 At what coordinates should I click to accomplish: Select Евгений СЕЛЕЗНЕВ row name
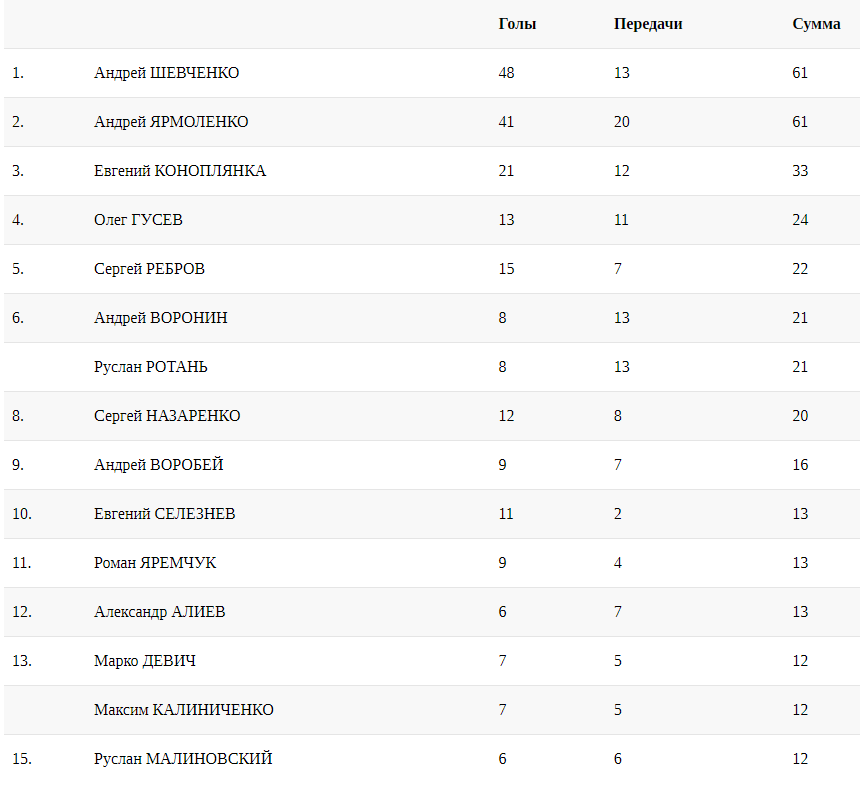click(165, 514)
